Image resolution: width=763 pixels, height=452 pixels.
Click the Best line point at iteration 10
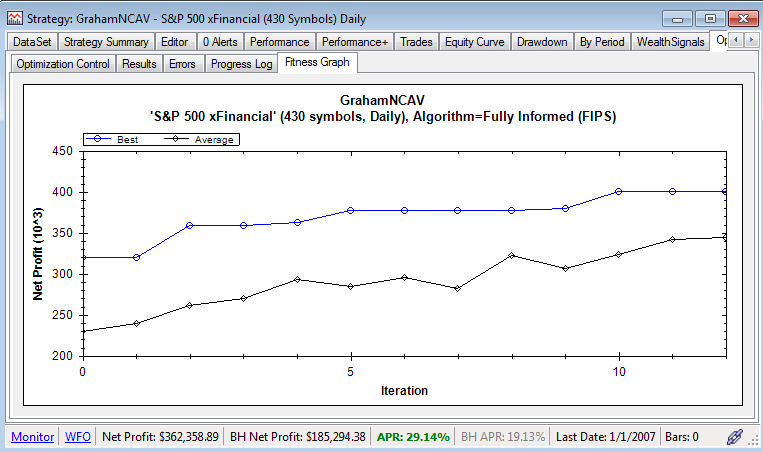tap(619, 191)
